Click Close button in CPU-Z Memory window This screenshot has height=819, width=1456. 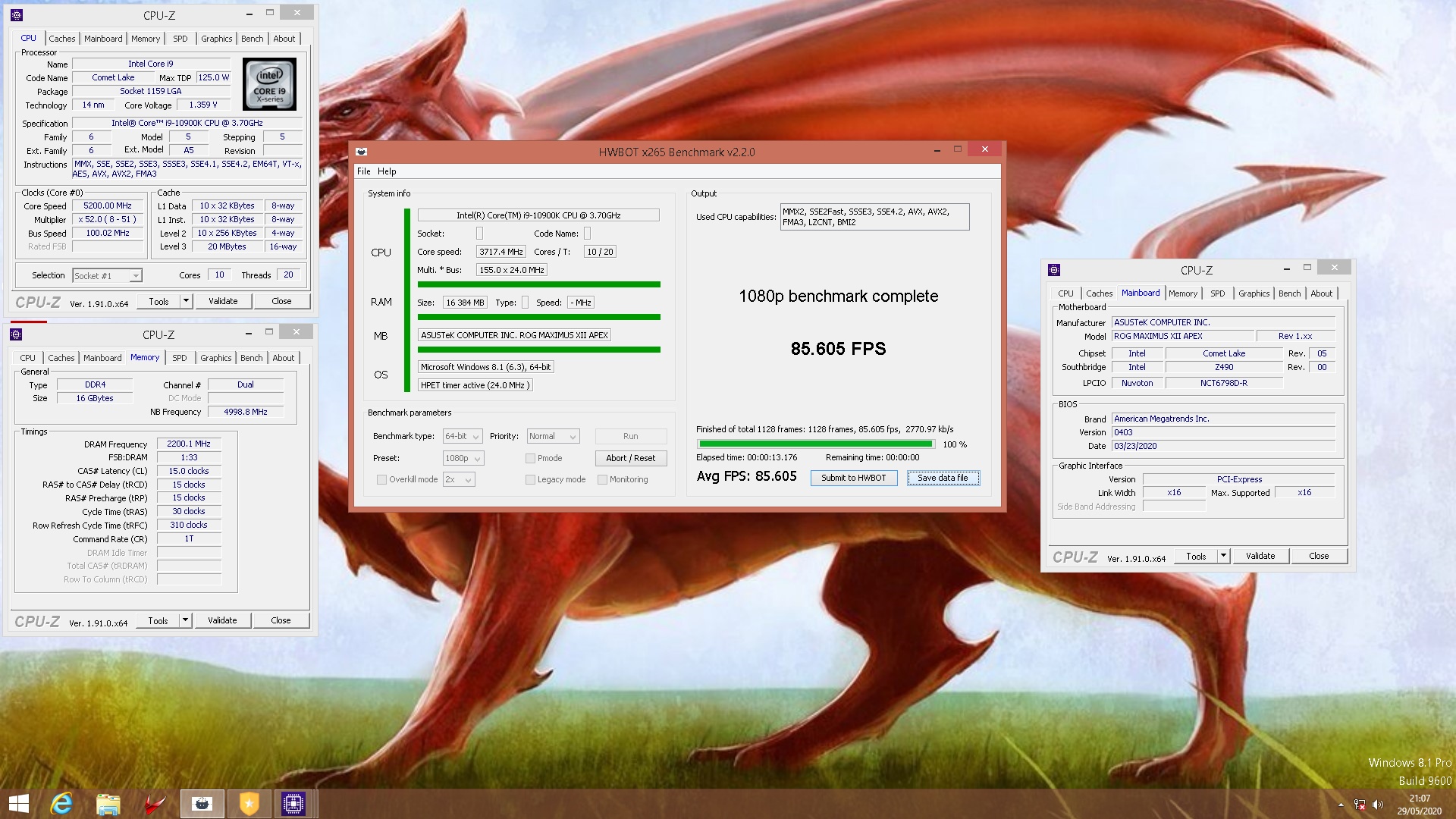(x=281, y=620)
